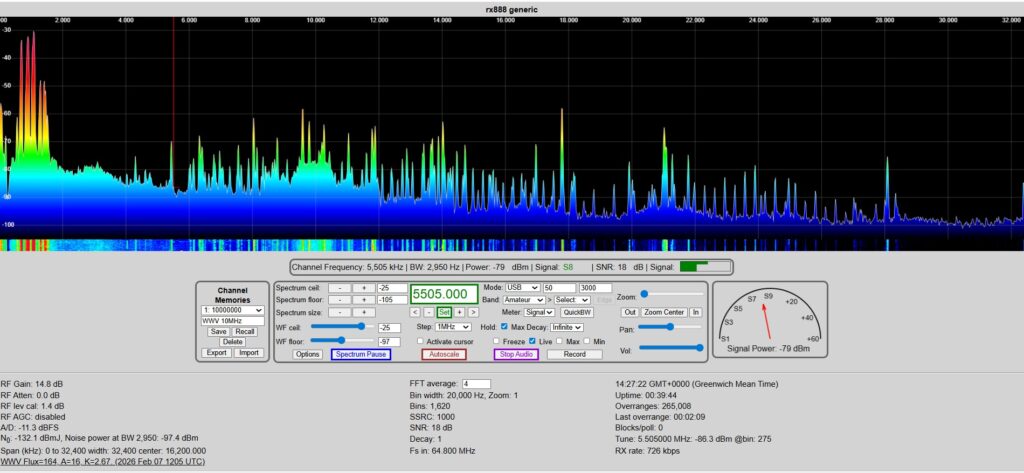Click the Spectrum Pause button
This screenshot has width=1024, height=473.
point(360,354)
